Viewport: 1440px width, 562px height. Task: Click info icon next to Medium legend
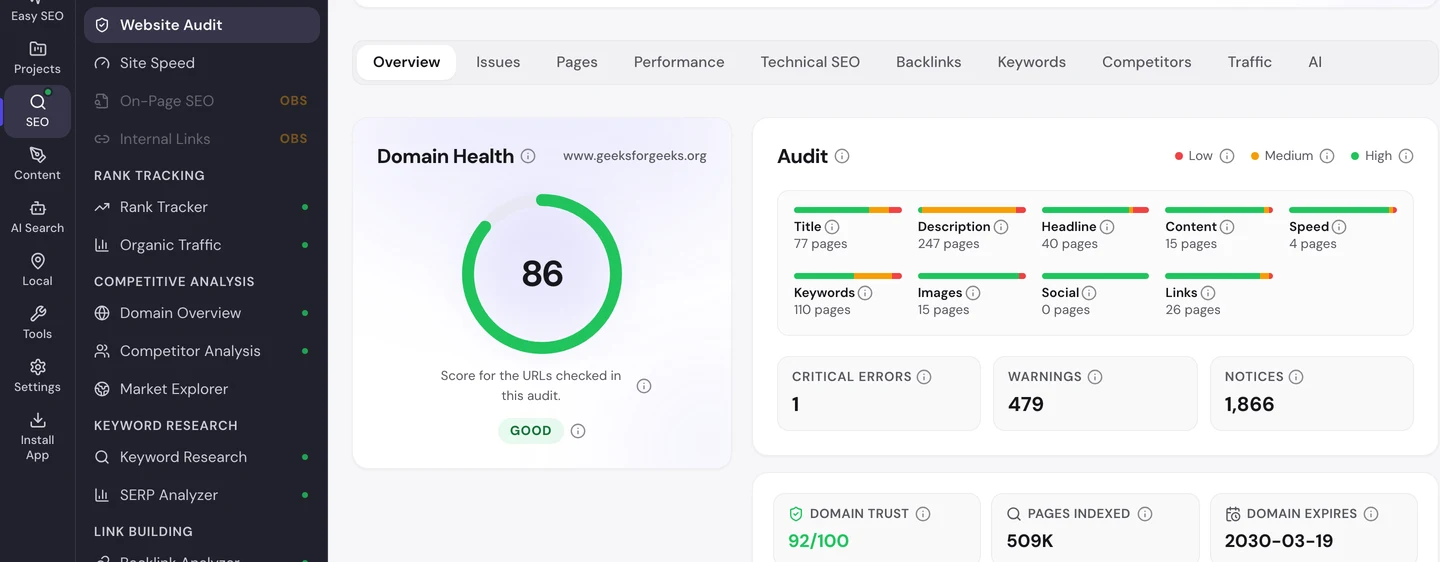(x=1327, y=156)
